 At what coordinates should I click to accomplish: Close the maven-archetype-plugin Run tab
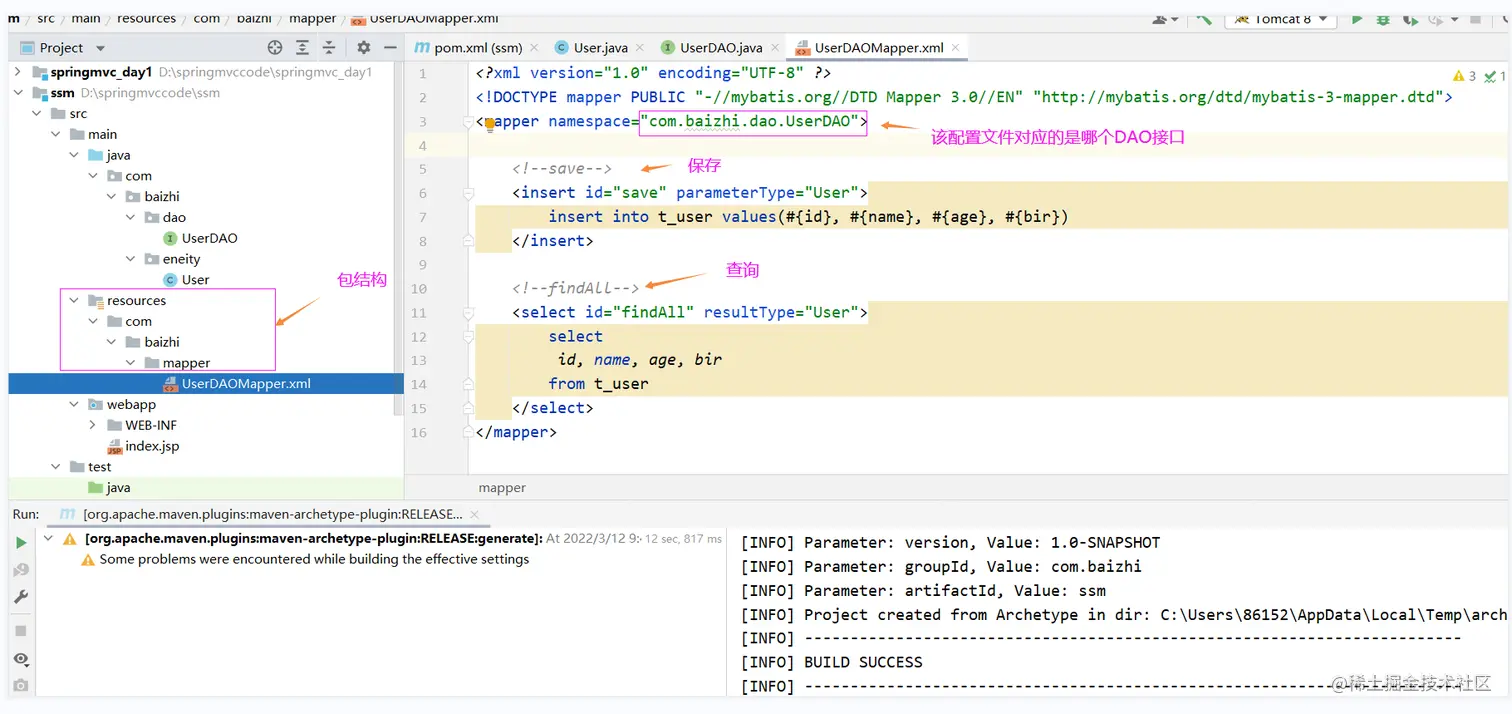476,514
